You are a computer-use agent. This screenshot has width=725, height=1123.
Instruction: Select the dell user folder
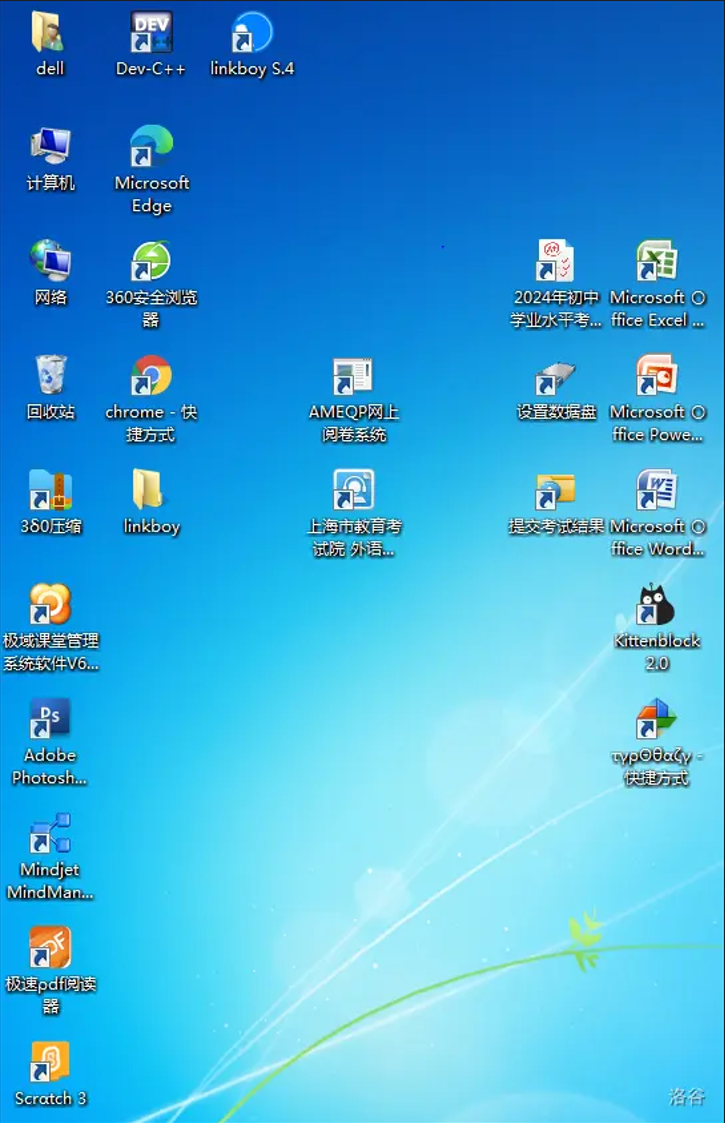click(50, 34)
